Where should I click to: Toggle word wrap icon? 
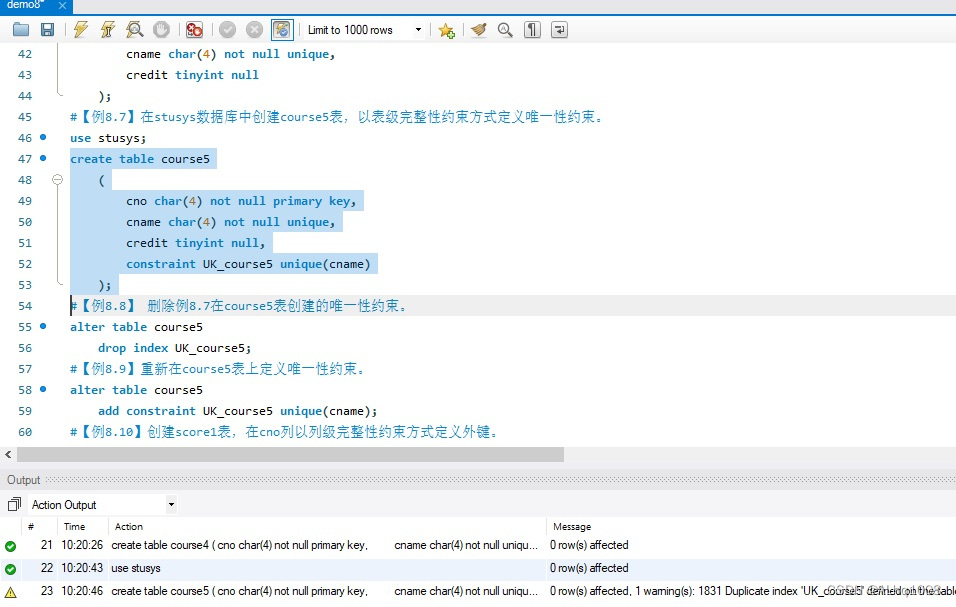pyautogui.click(x=559, y=29)
